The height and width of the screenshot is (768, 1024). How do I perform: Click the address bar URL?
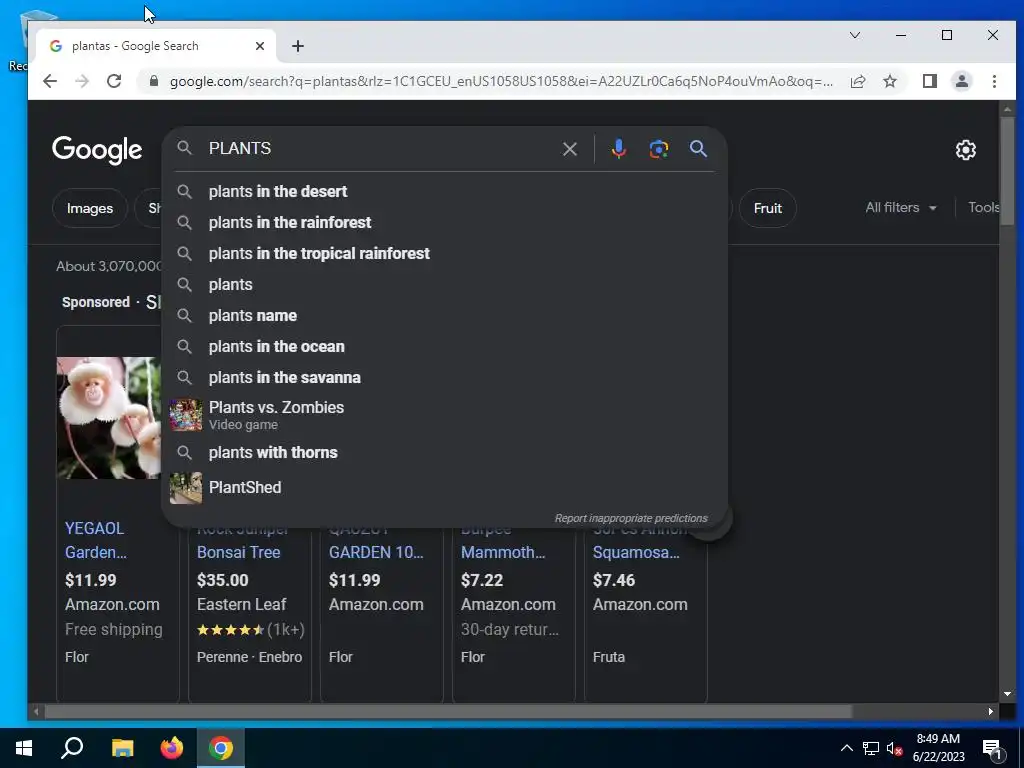point(501,81)
